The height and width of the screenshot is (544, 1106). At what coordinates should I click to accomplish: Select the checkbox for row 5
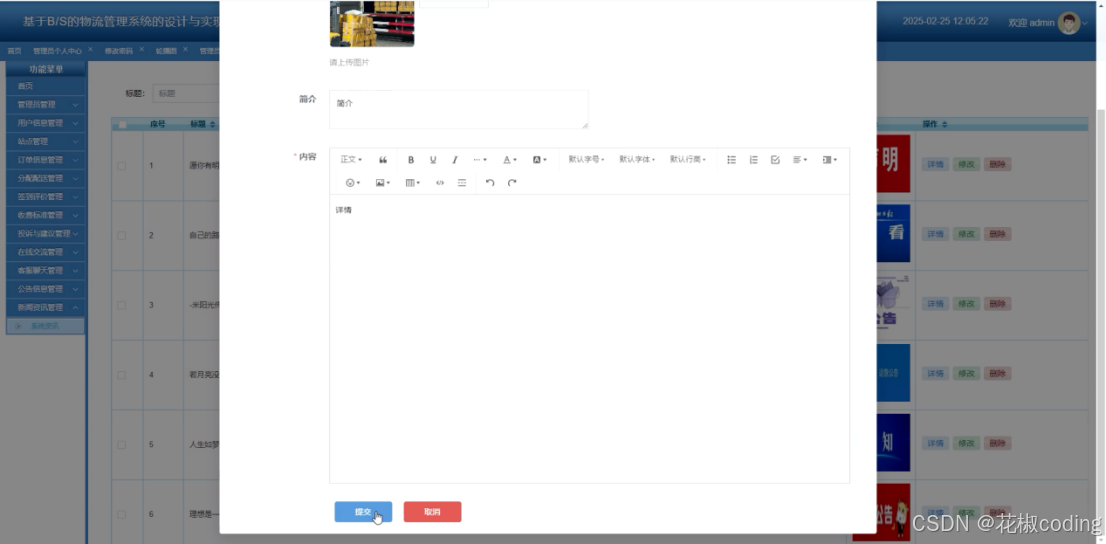[121, 445]
